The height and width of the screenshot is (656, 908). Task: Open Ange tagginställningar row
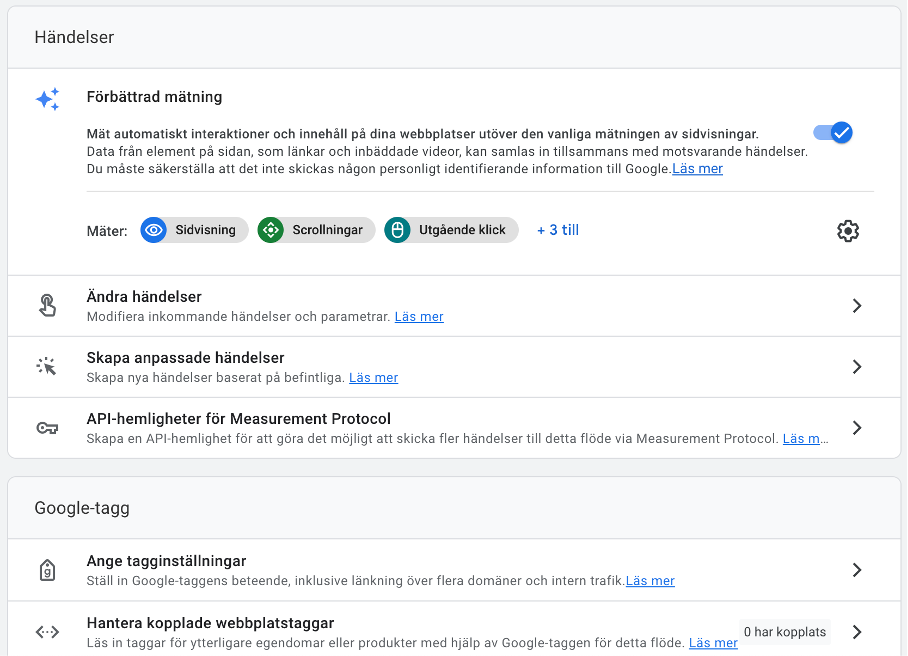click(x=454, y=570)
